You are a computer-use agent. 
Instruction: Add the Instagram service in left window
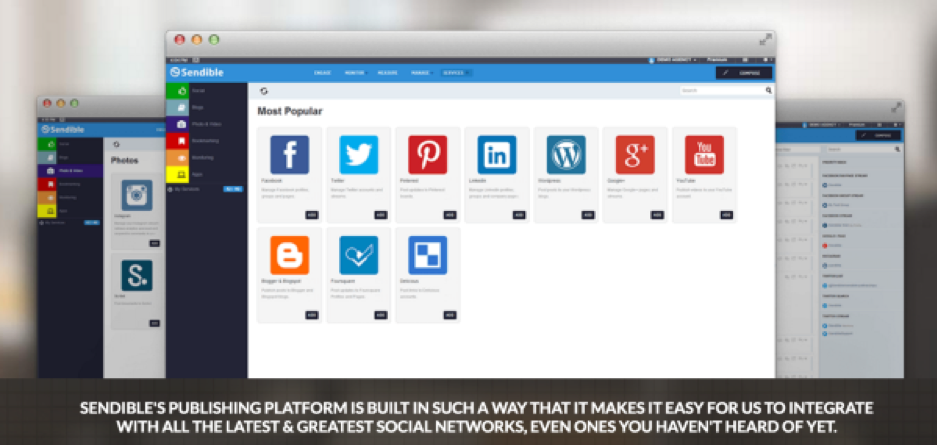(155, 243)
